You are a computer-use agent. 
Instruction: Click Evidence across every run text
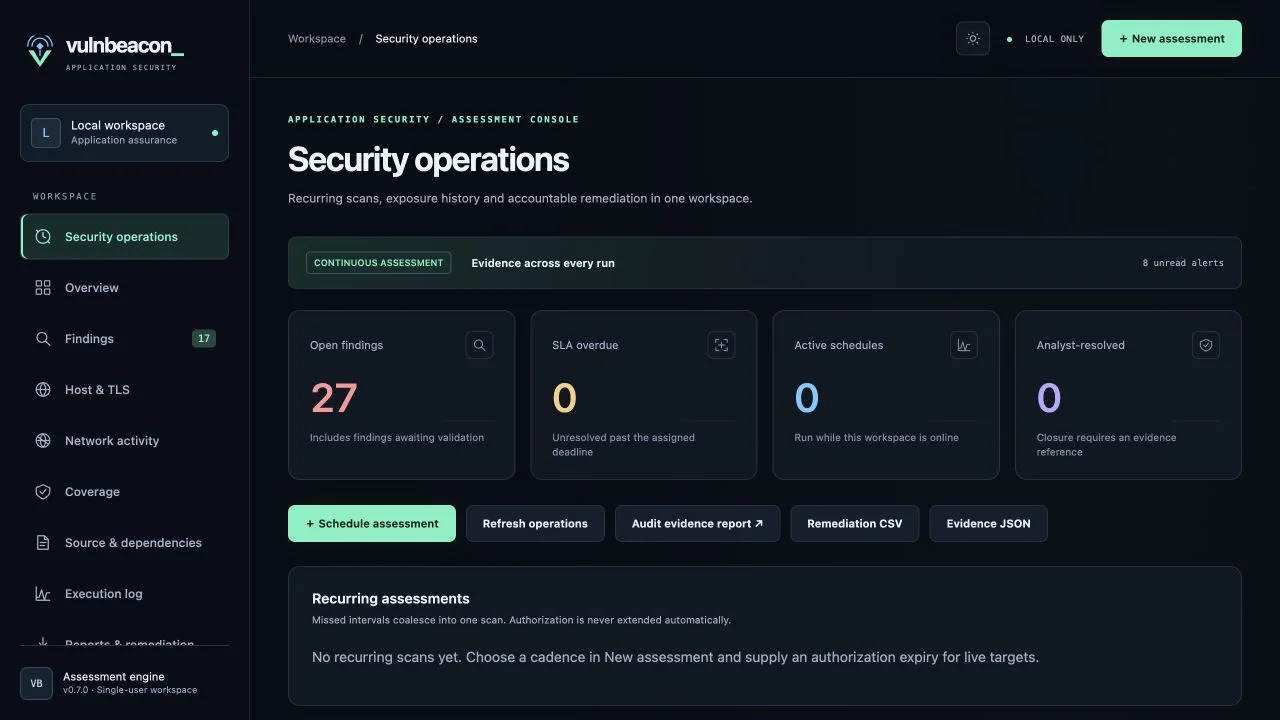coord(543,263)
